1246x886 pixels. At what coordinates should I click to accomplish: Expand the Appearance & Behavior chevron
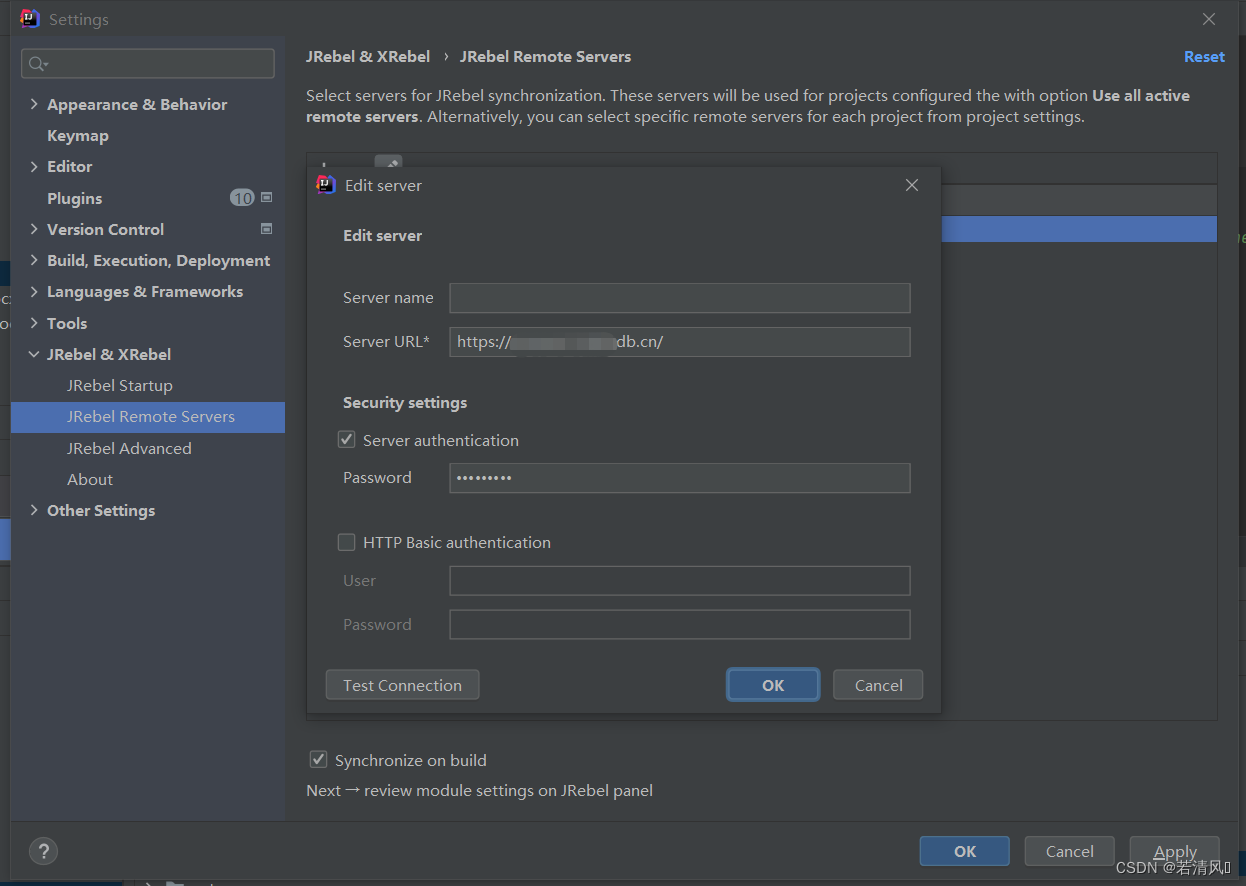coord(34,104)
